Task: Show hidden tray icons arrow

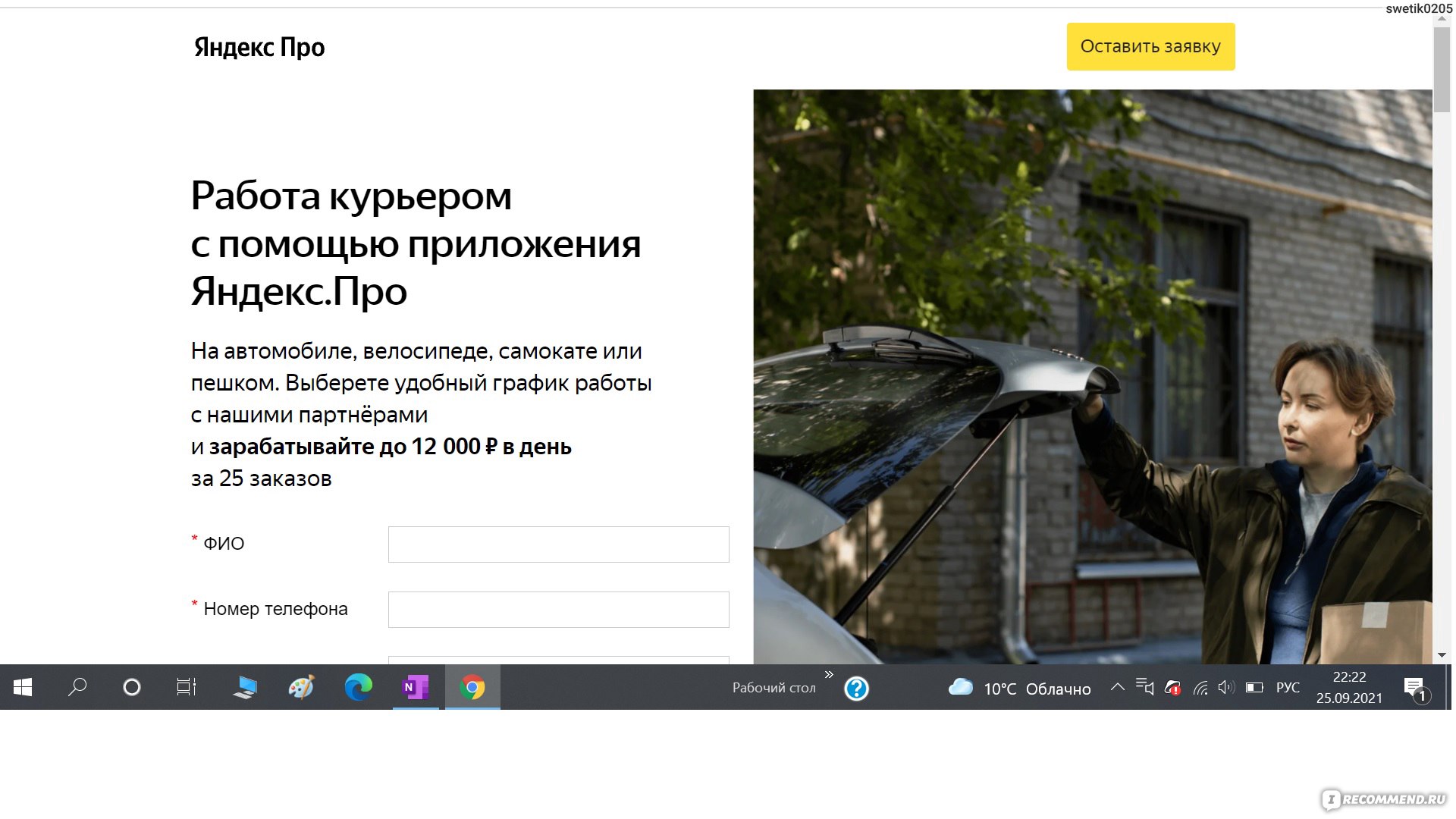Action: 1117,688
